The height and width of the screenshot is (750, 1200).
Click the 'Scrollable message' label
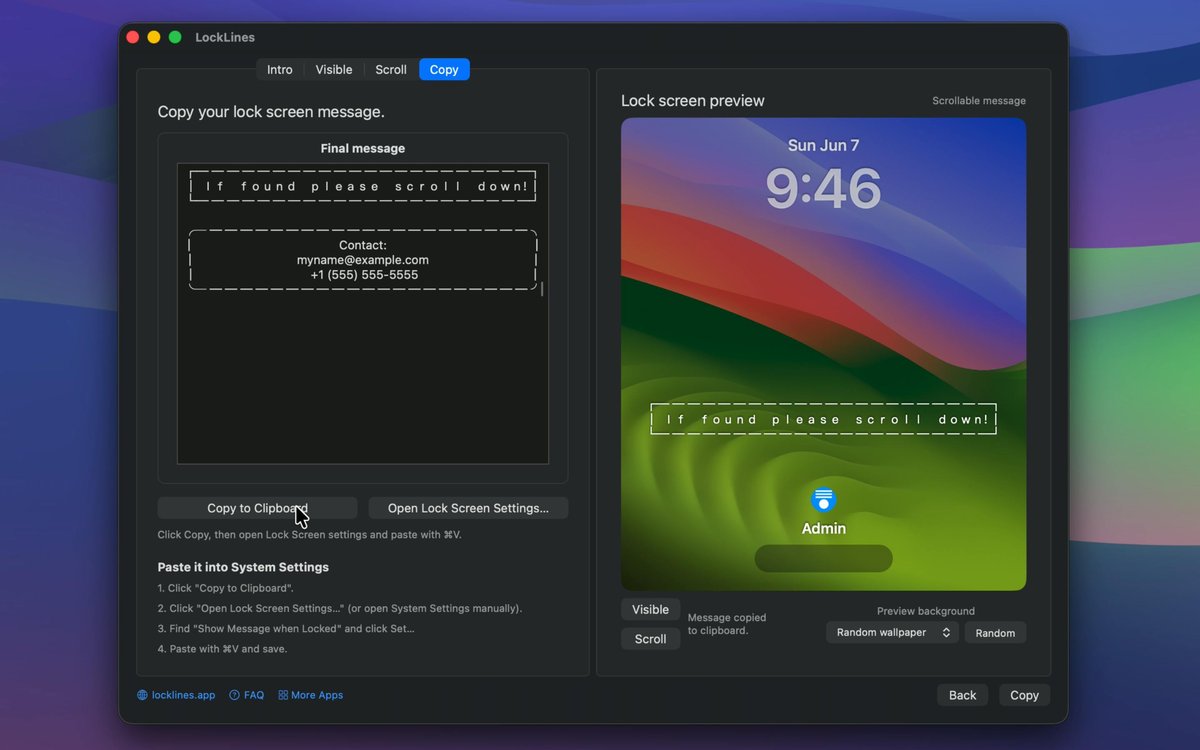[x=979, y=101]
